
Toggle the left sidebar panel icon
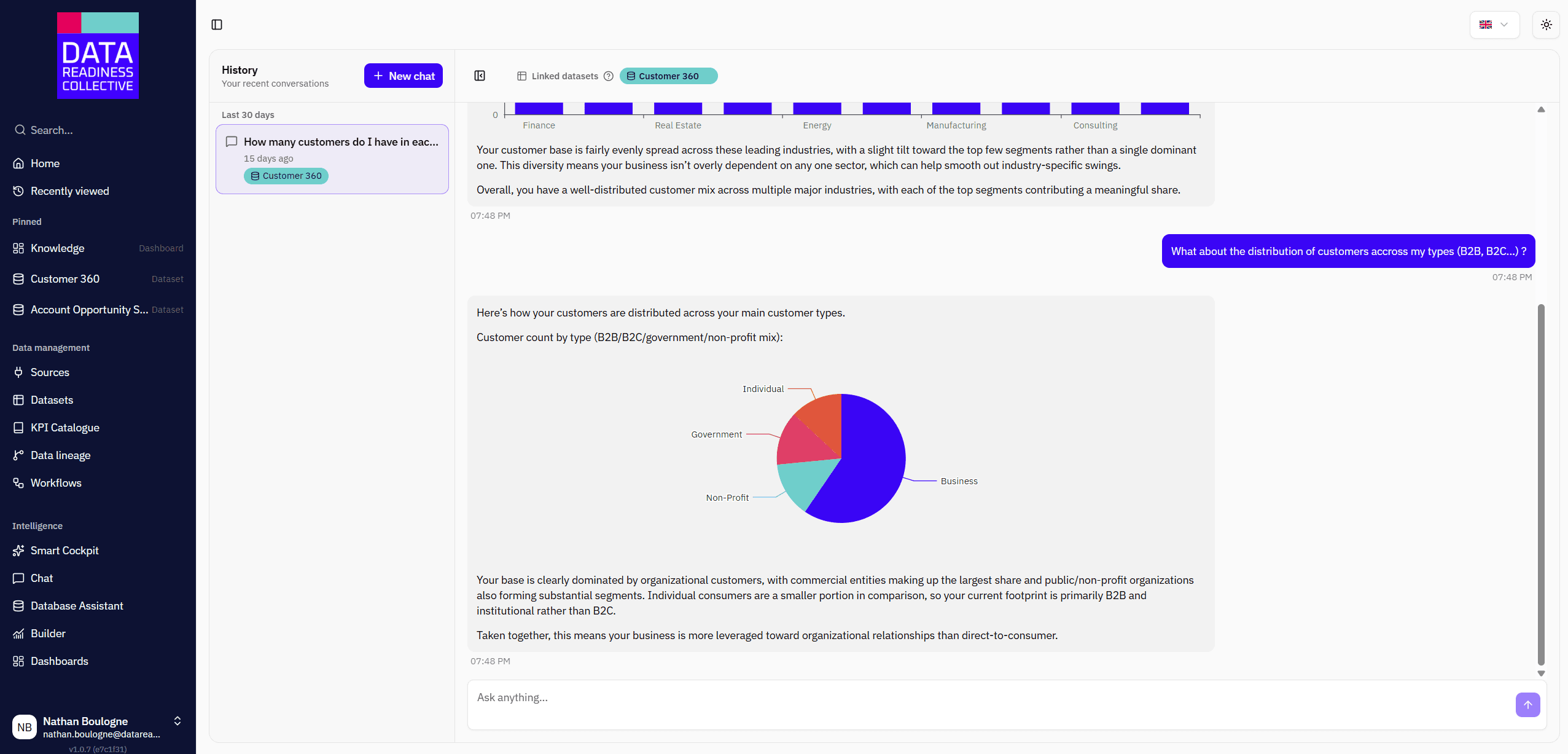[x=217, y=25]
